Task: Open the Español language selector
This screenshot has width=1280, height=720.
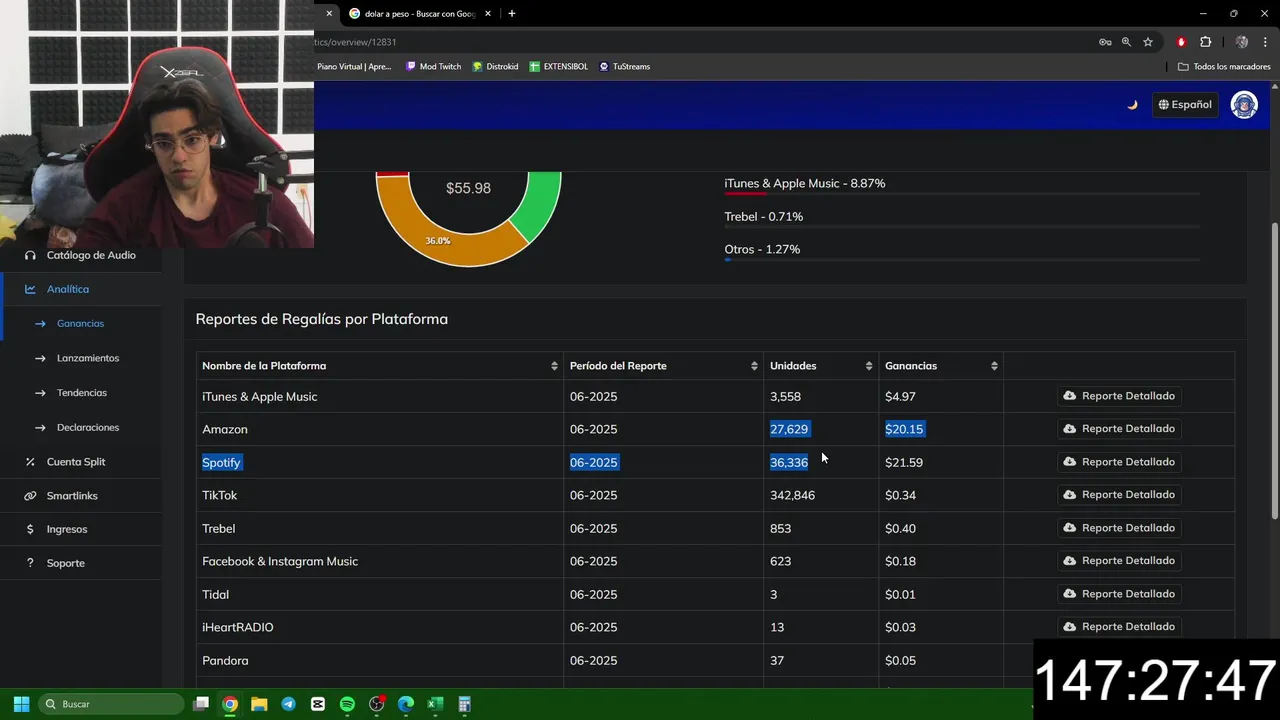Action: tap(1185, 104)
